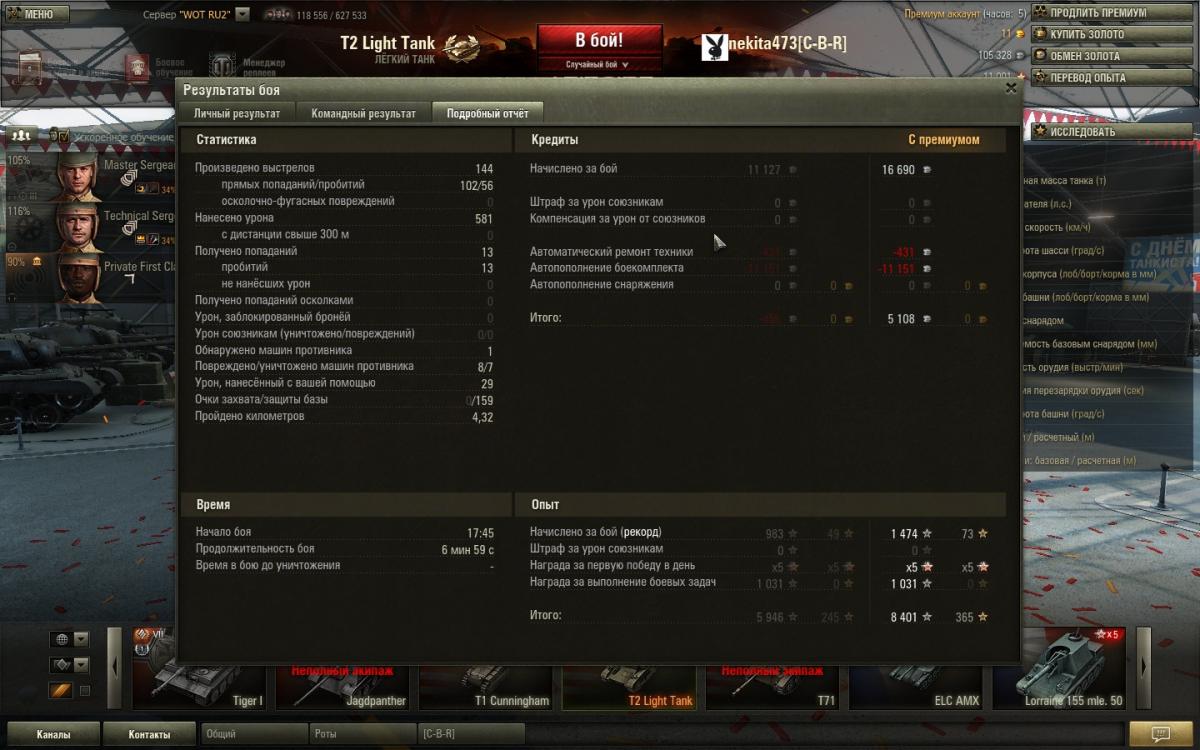Open the chat speech-bubble icon bottom right

coord(1160,734)
